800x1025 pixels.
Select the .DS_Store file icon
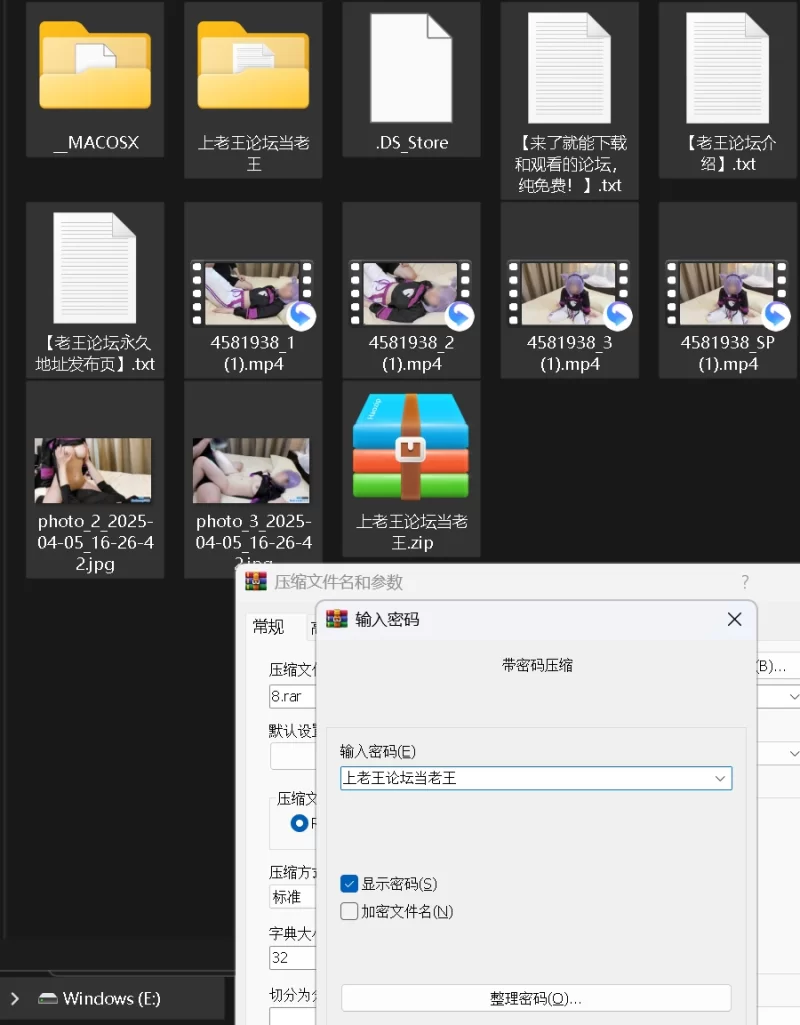[x=411, y=66]
